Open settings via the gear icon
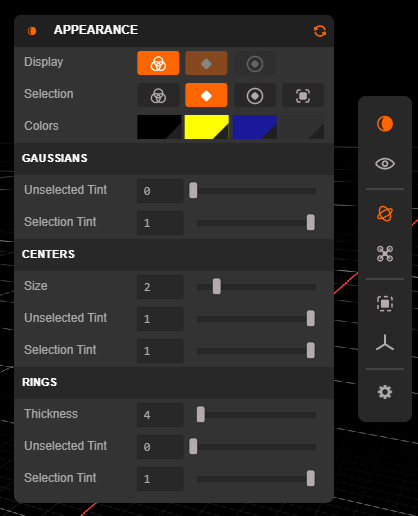Viewport: 418px width, 516px height. click(x=385, y=392)
